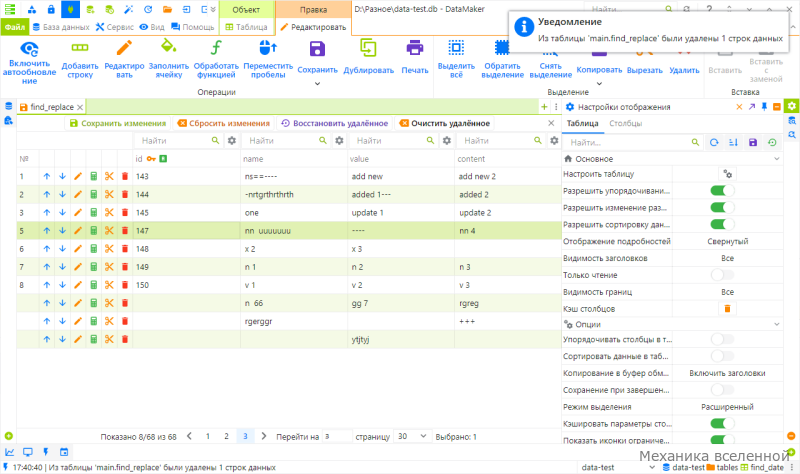Select the Fill cell tool

point(168,60)
